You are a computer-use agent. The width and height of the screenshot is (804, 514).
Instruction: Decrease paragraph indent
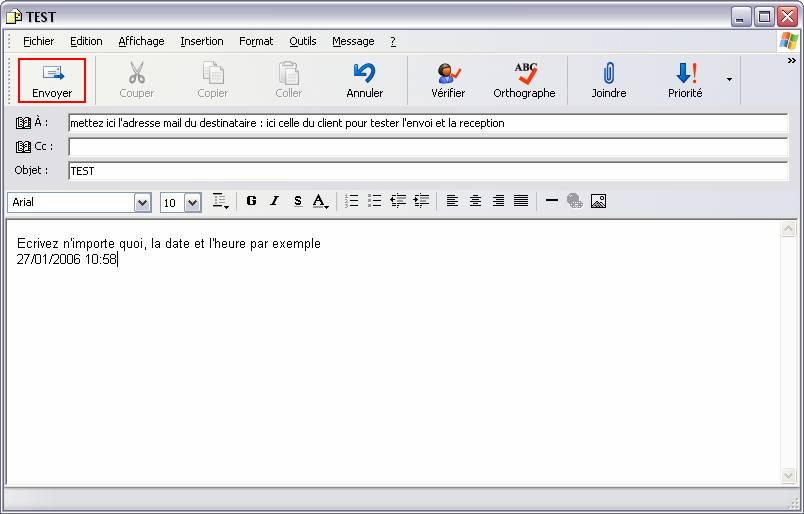click(398, 201)
